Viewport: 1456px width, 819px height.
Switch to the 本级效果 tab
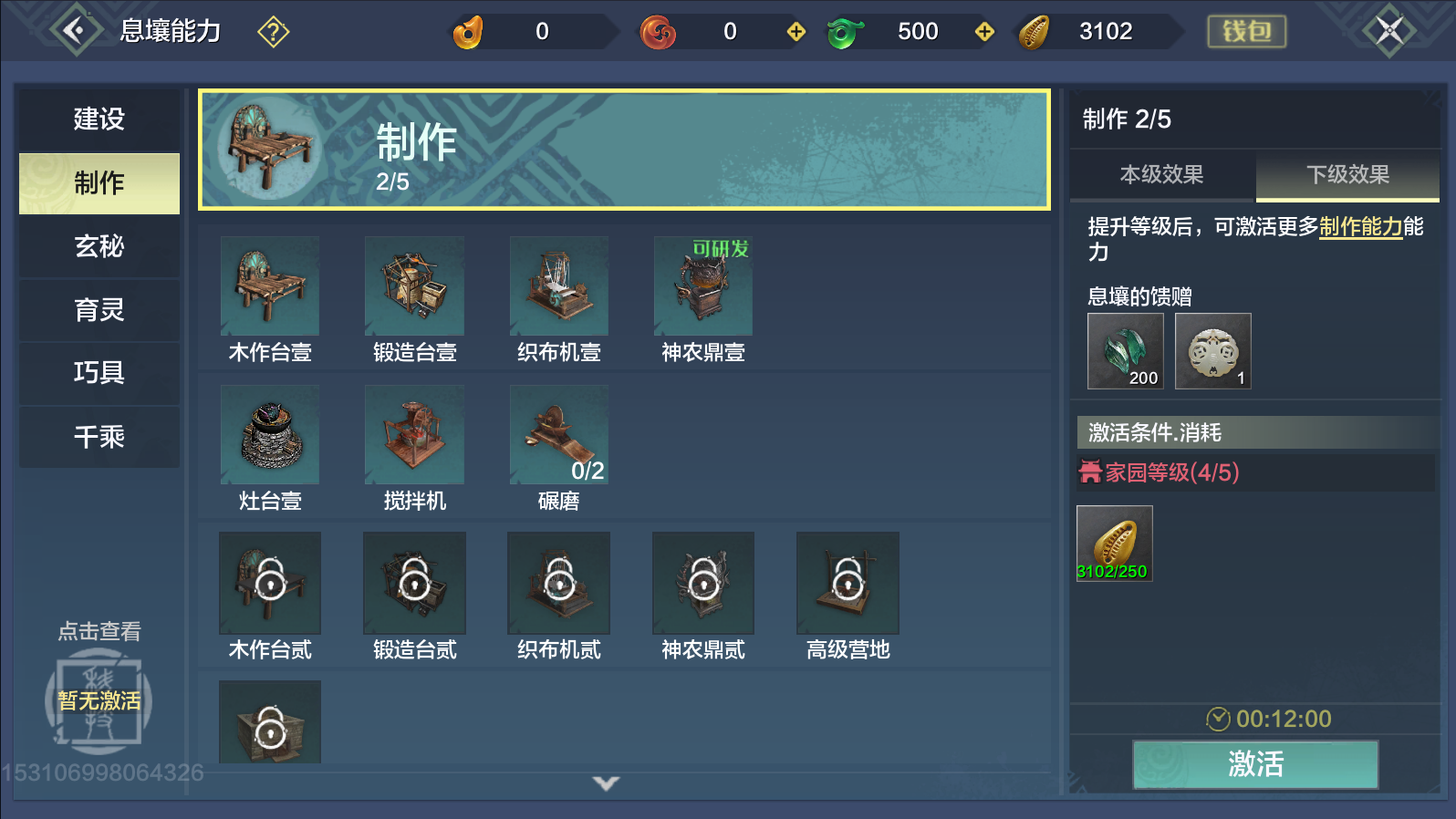pyautogui.click(x=1161, y=174)
